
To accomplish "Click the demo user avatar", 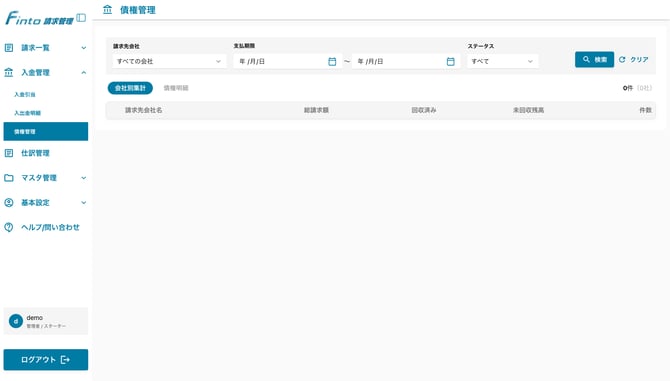I will 16,321.
